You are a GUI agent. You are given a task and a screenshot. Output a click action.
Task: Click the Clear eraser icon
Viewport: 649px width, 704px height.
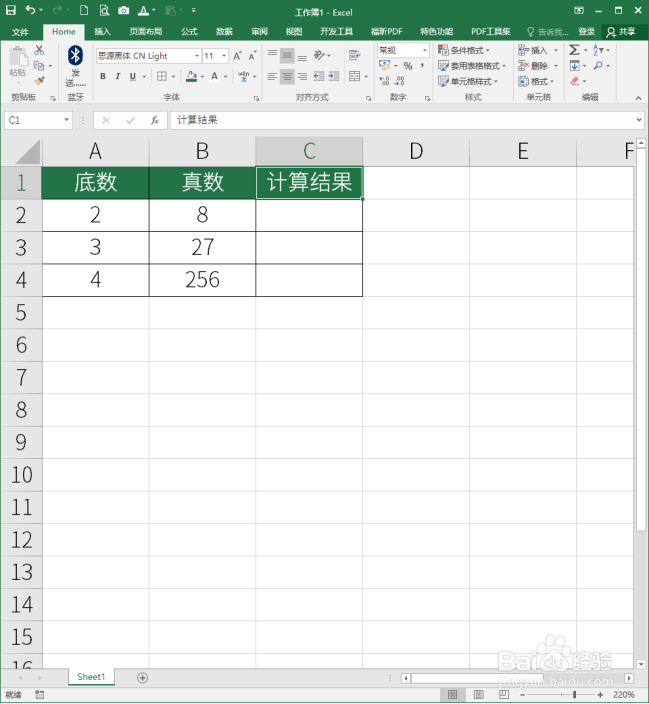point(574,81)
